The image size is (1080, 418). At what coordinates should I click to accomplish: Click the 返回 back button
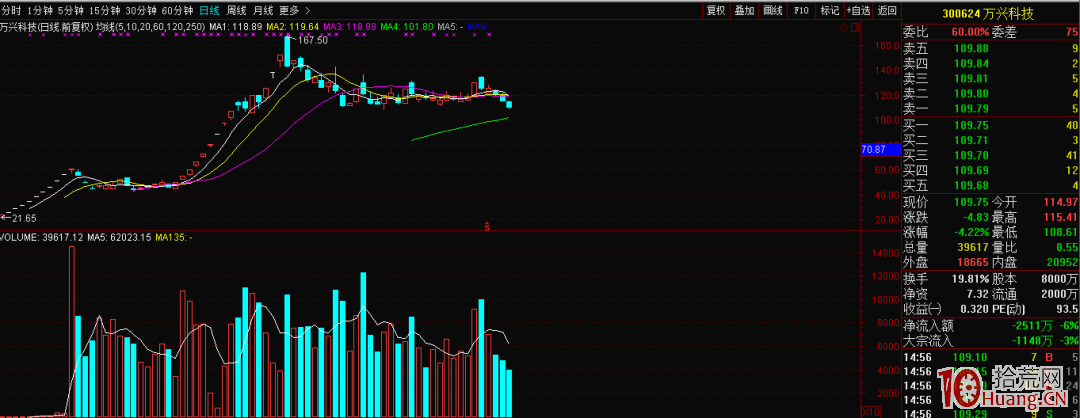tap(887, 10)
